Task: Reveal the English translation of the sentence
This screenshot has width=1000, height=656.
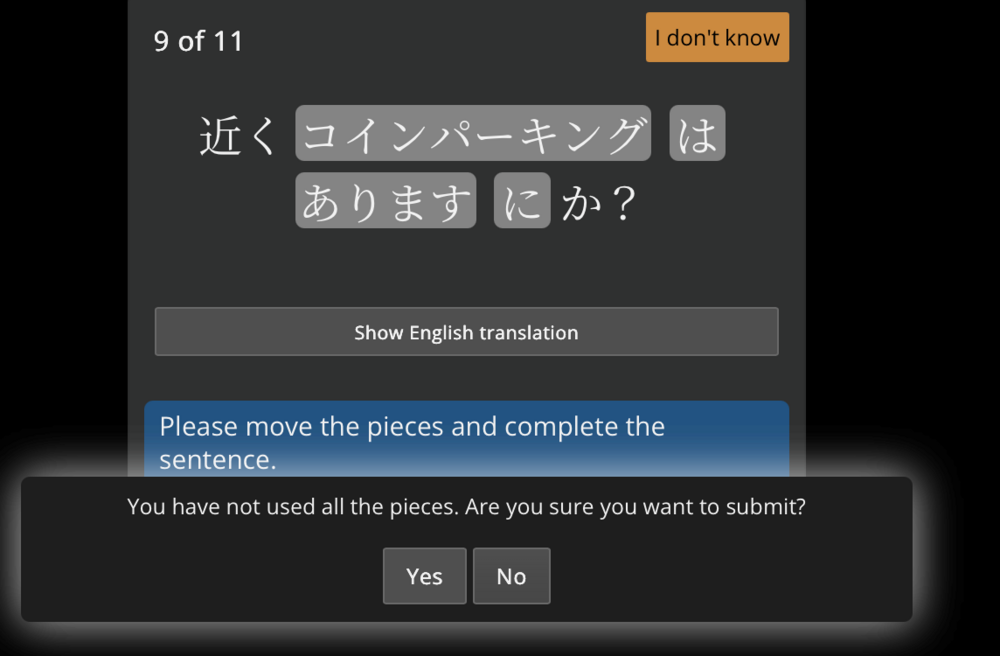Action: pos(466,331)
